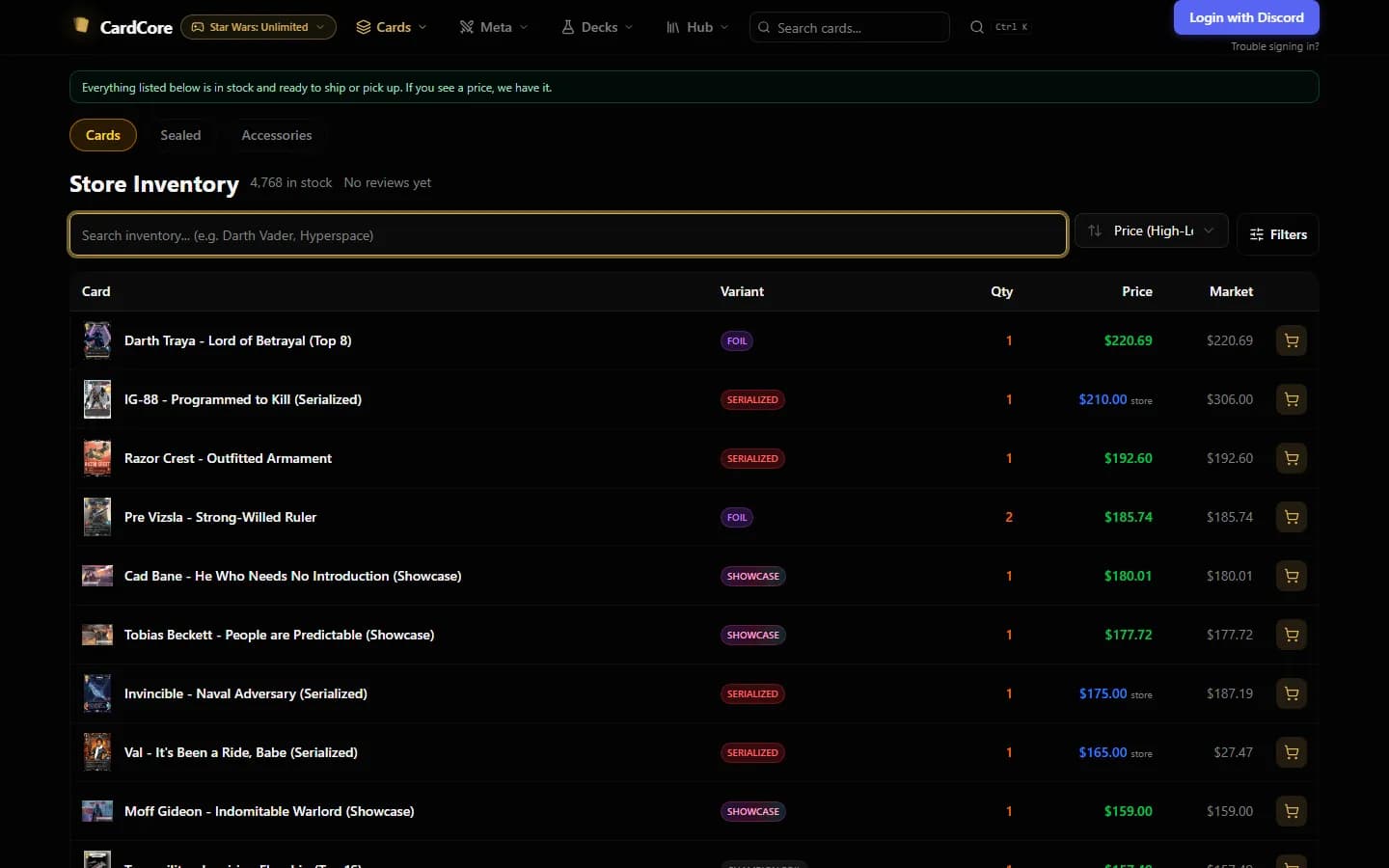Add Razor Crest Outfitted Armament to cart

point(1292,458)
